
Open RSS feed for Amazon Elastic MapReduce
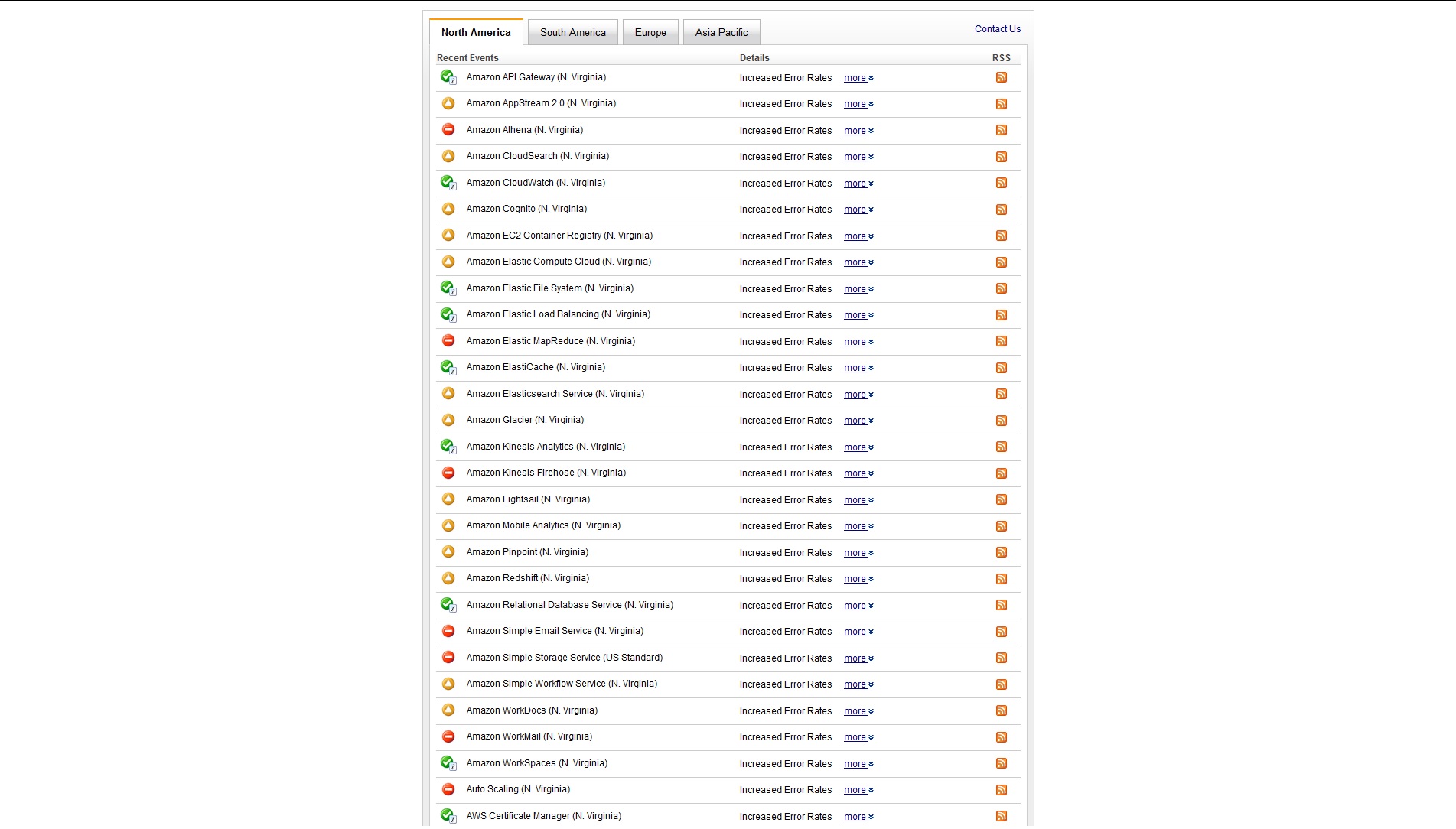coord(1001,341)
